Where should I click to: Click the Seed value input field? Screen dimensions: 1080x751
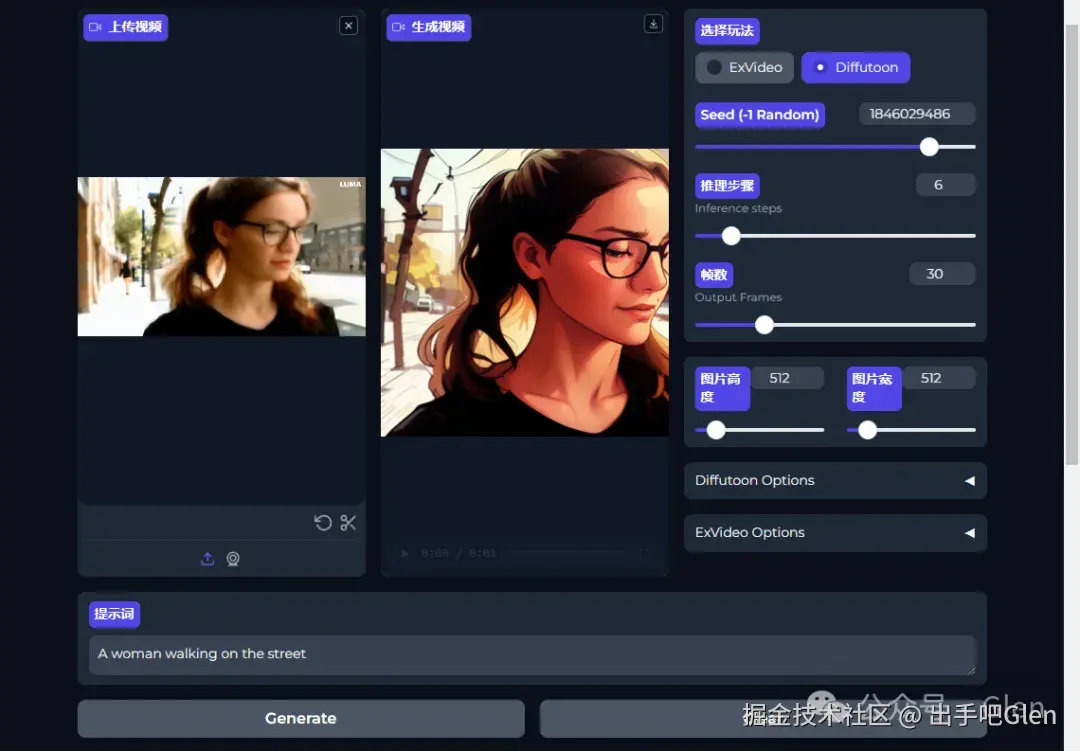(917, 114)
